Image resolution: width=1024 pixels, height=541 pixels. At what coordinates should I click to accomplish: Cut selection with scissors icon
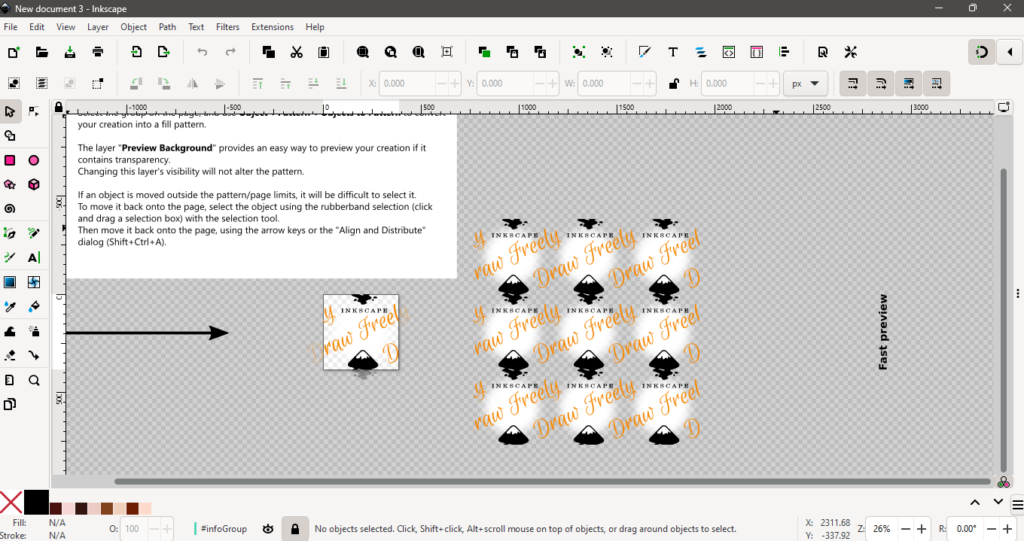click(296, 52)
